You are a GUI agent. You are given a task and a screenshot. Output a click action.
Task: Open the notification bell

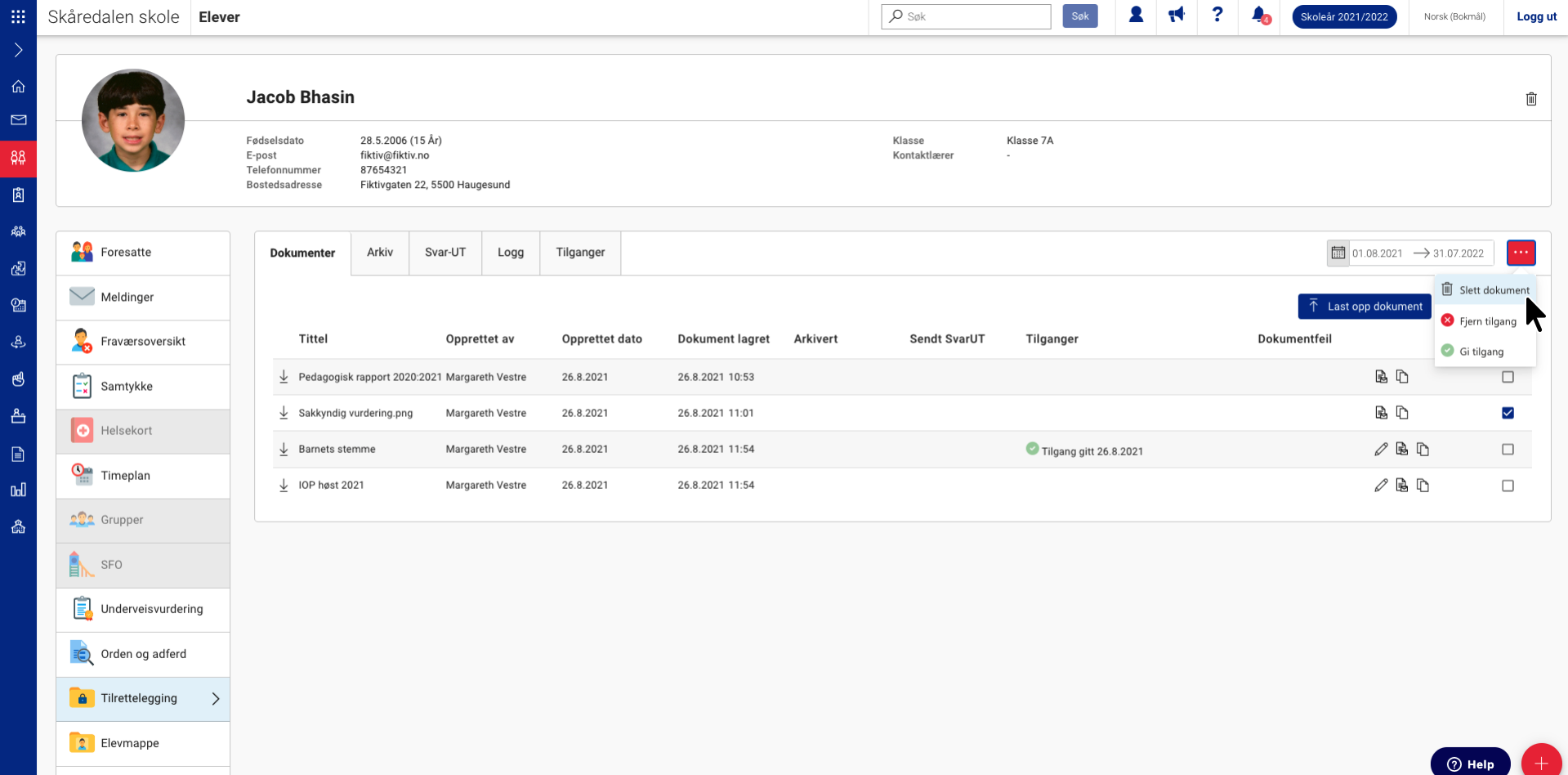click(x=1260, y=15)
